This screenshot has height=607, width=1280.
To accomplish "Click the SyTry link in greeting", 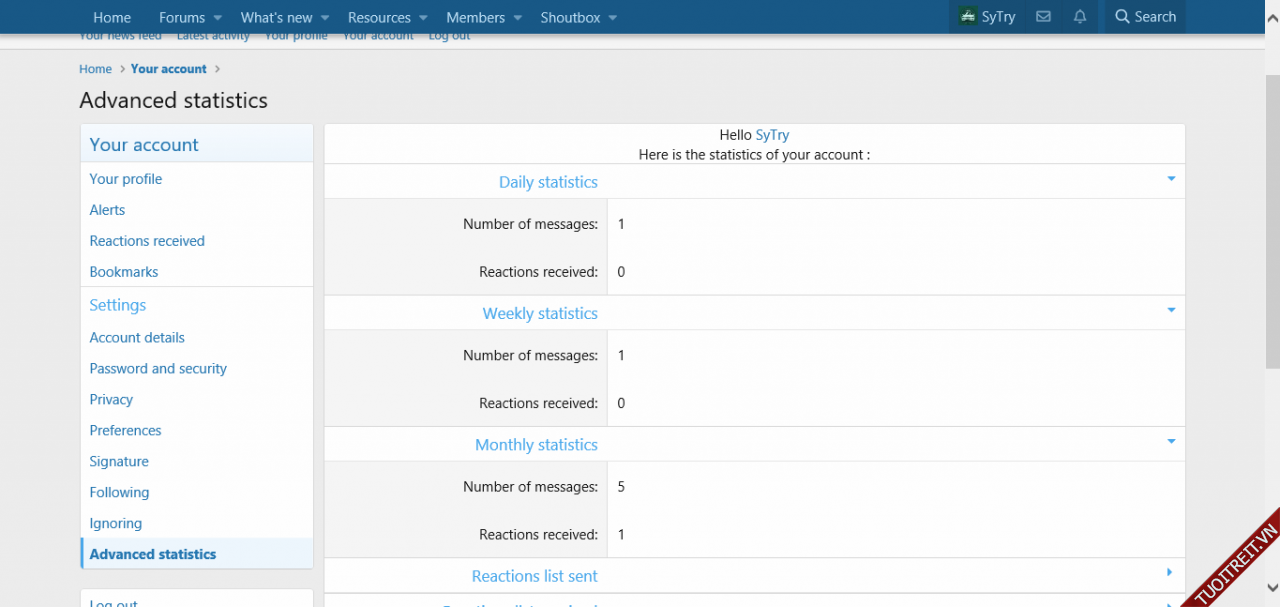I will click(x=772, y=135).
